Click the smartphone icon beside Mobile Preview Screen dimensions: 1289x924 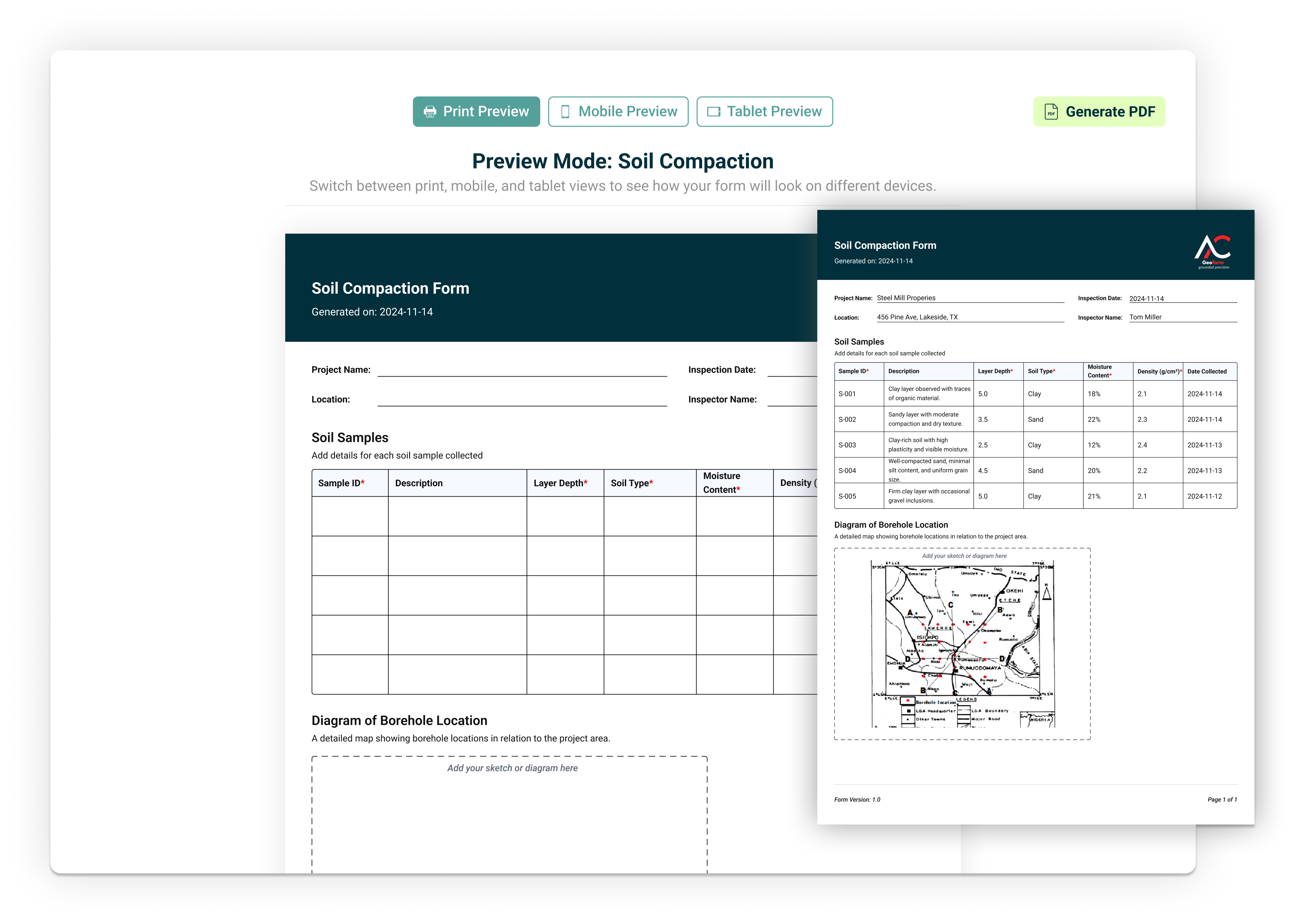point(565,111)
